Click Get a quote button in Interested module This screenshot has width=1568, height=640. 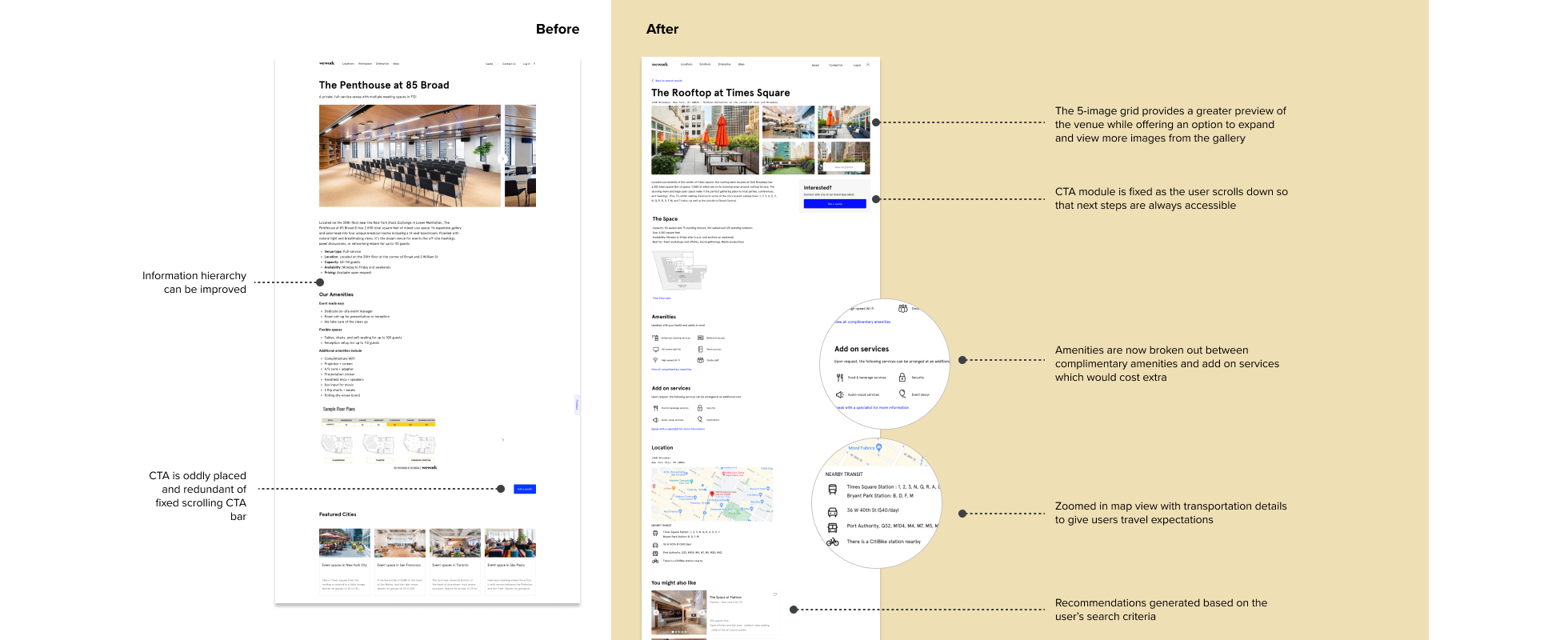pos(834,204)
